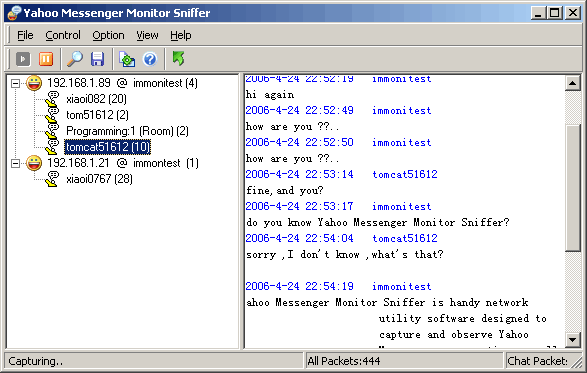Open the Option menu

pos(108,35)
